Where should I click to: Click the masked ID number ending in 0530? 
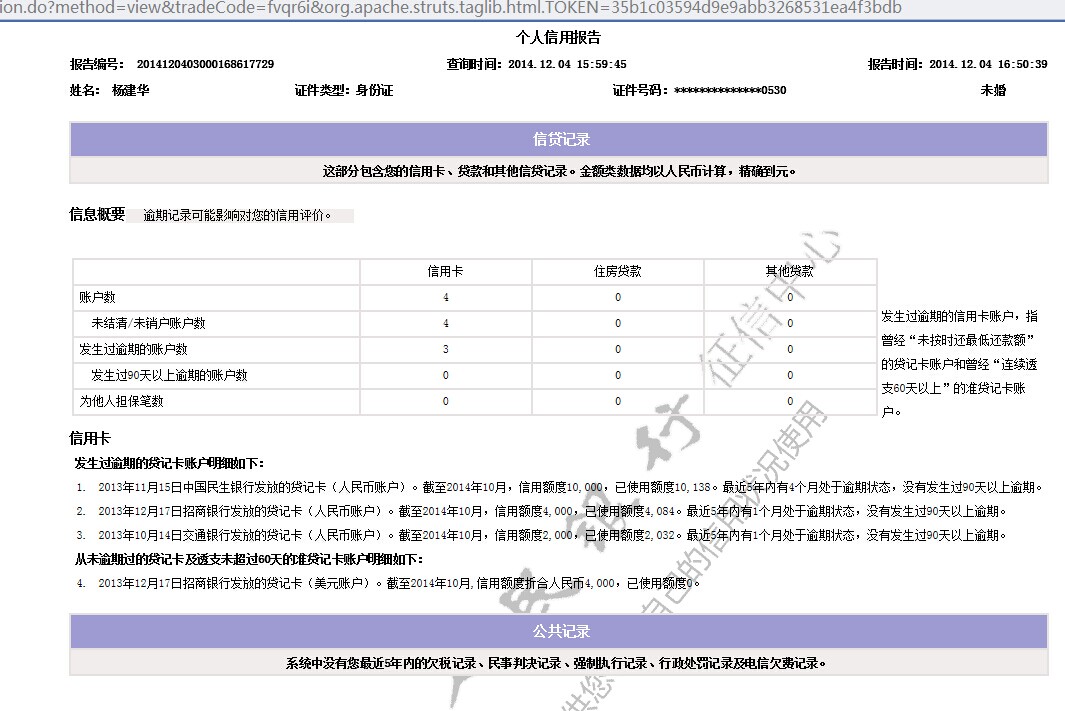pos(730,90)
